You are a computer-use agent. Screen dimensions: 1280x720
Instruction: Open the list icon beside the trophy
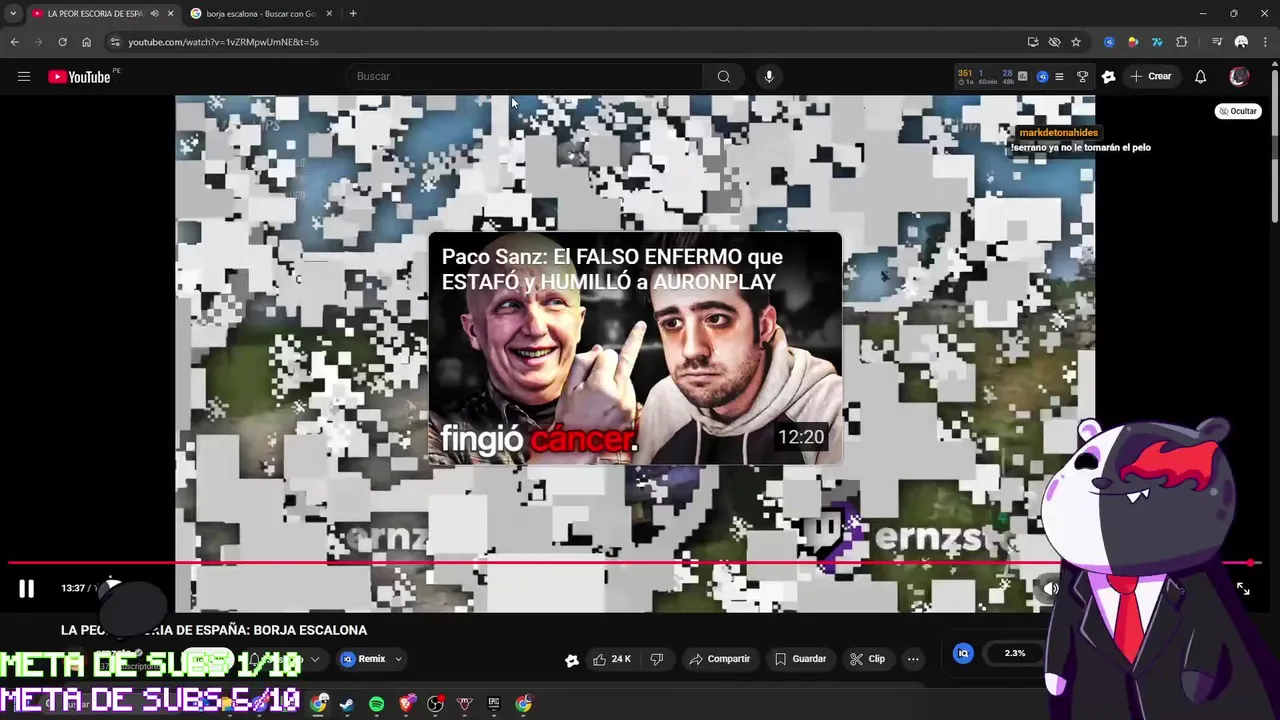click(x=1059, y=76)
